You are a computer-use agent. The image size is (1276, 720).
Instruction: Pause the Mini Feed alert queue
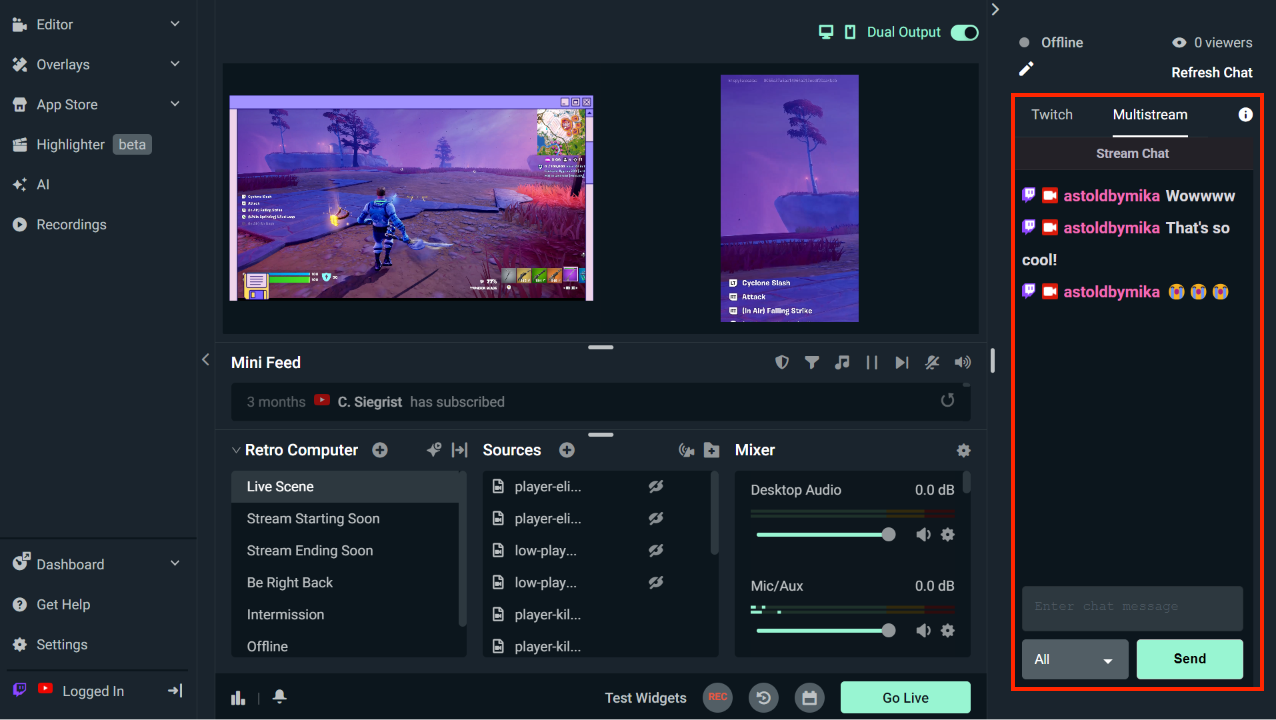tap(872, 362)
